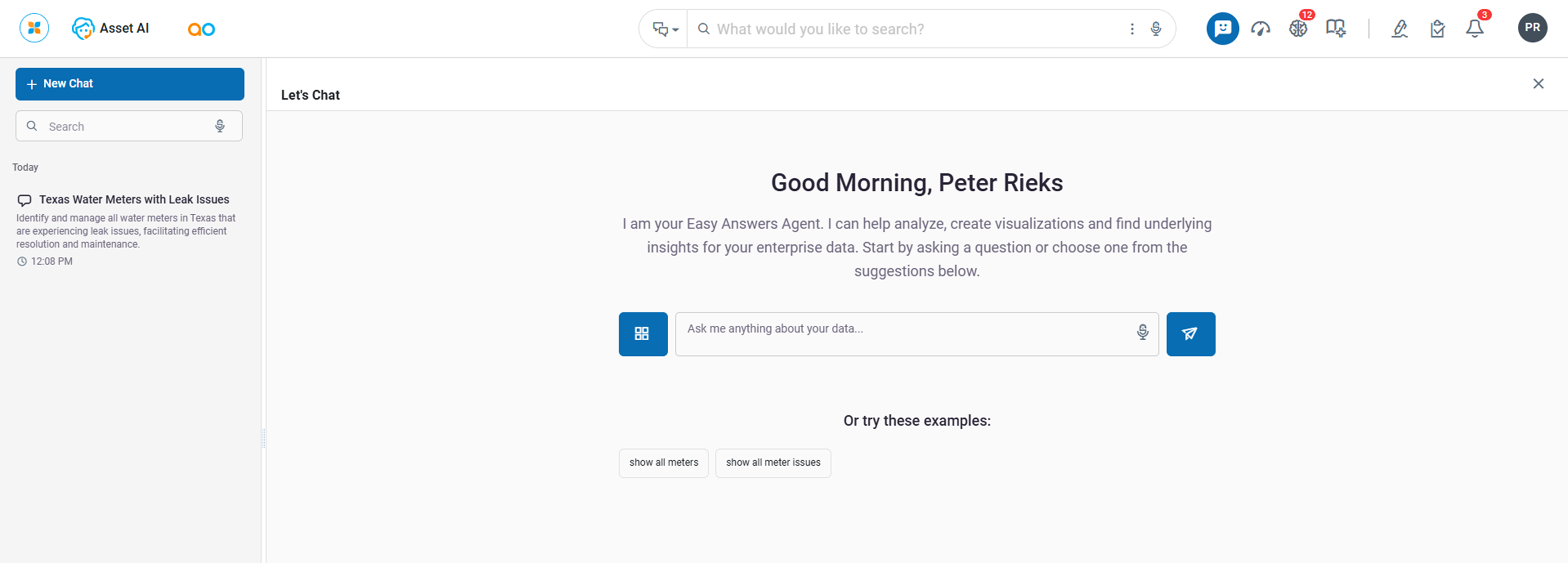
Task: Expand the search type dropdown
Action: pyautogui.click(x=664, y=29)
